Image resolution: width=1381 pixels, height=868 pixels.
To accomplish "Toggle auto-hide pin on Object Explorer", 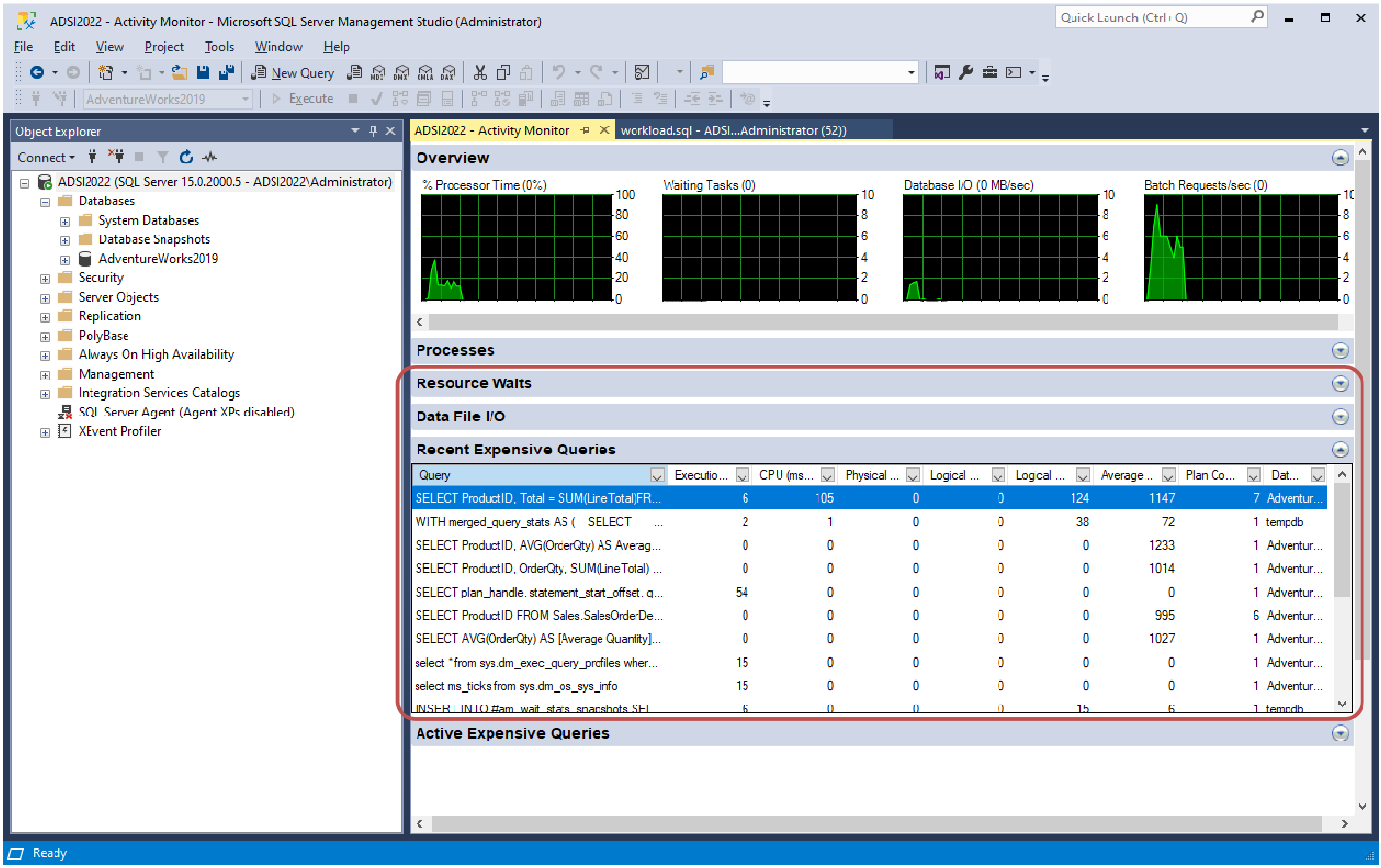I will click(x=373, y=131).
